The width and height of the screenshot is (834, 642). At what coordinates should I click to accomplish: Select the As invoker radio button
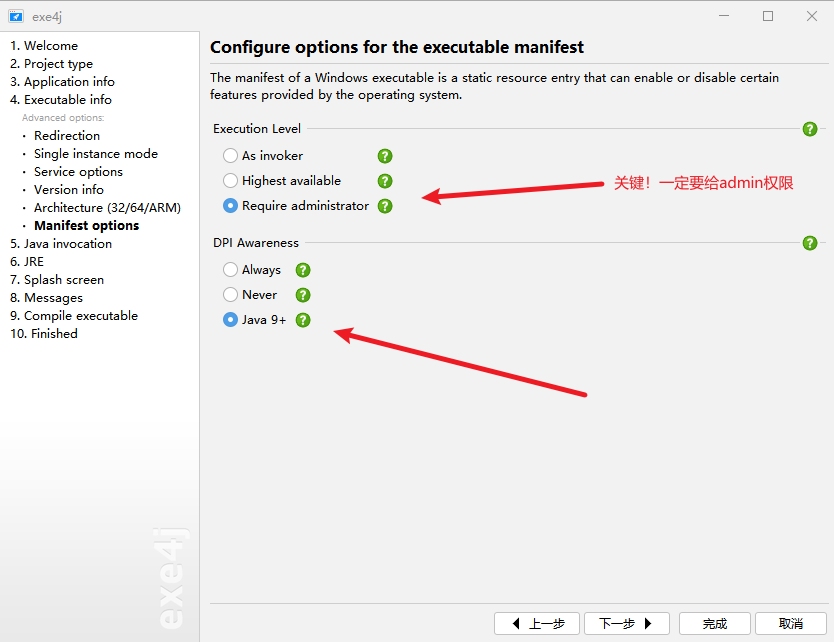[x=231, y=156]
